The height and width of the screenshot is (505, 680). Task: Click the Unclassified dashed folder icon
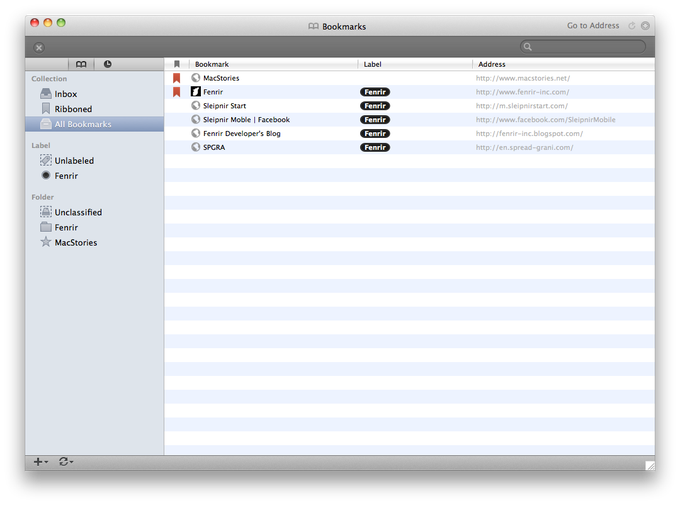point(46,212)
